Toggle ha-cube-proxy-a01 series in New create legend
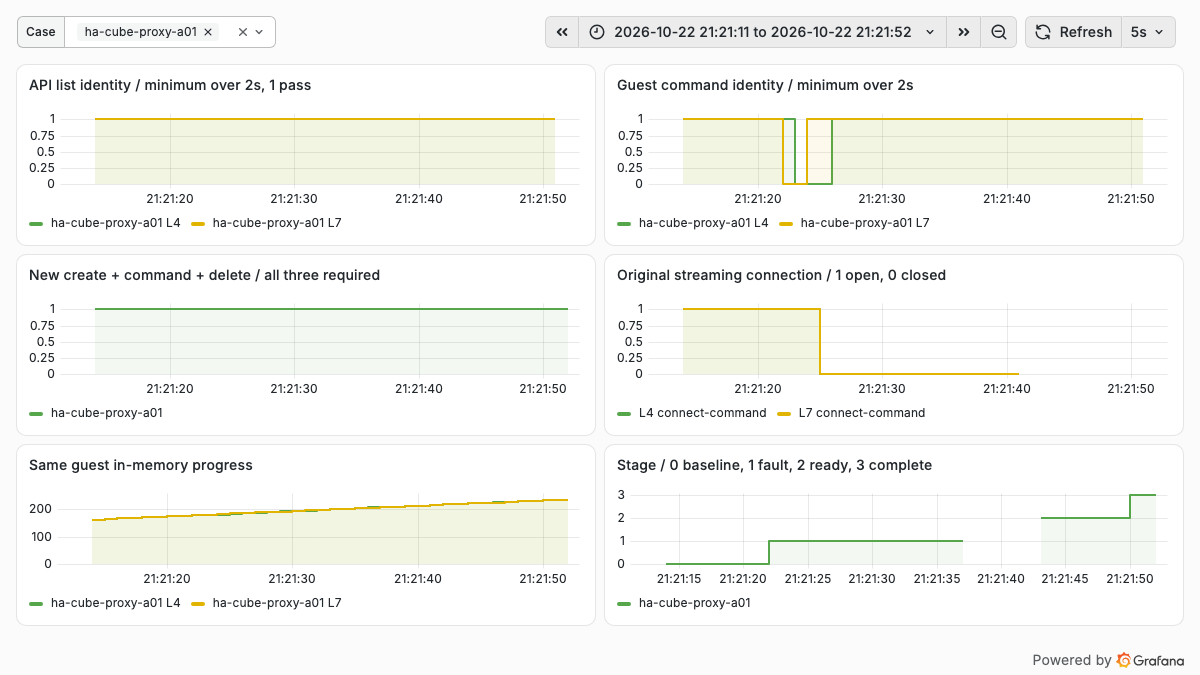 coord(107,413)
